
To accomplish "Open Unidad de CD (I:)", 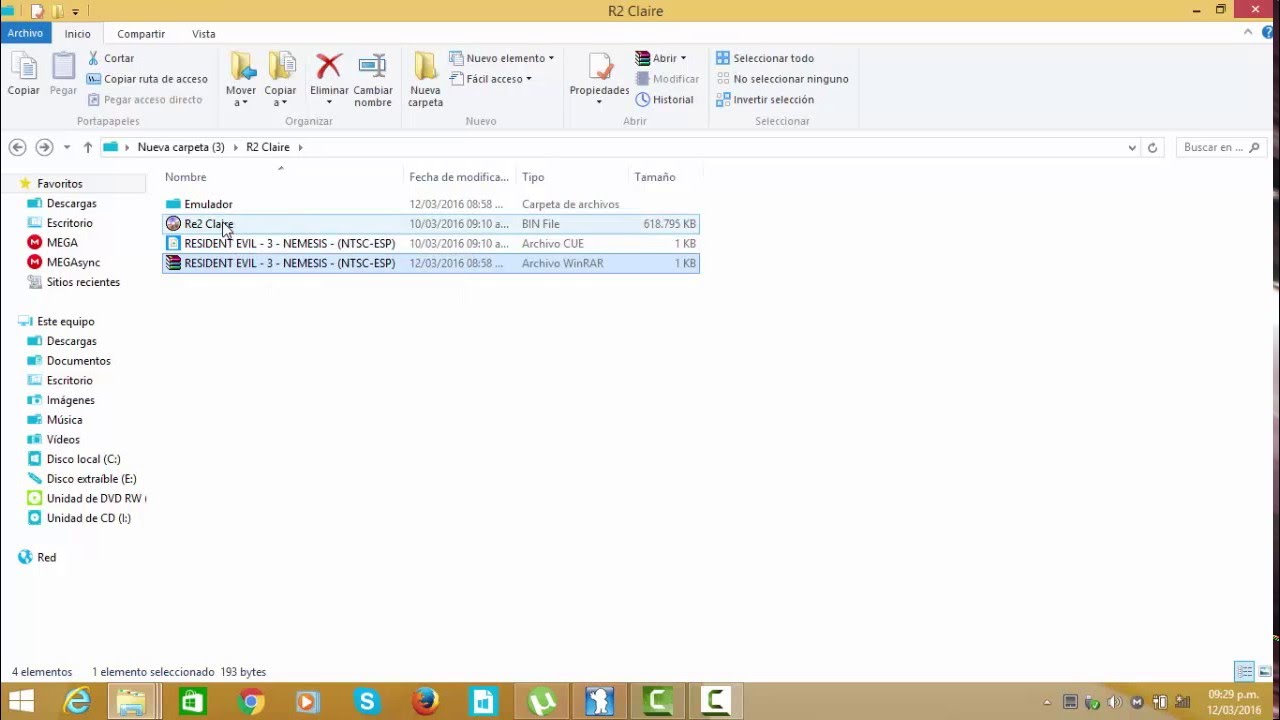I will [x=88, y=518].
